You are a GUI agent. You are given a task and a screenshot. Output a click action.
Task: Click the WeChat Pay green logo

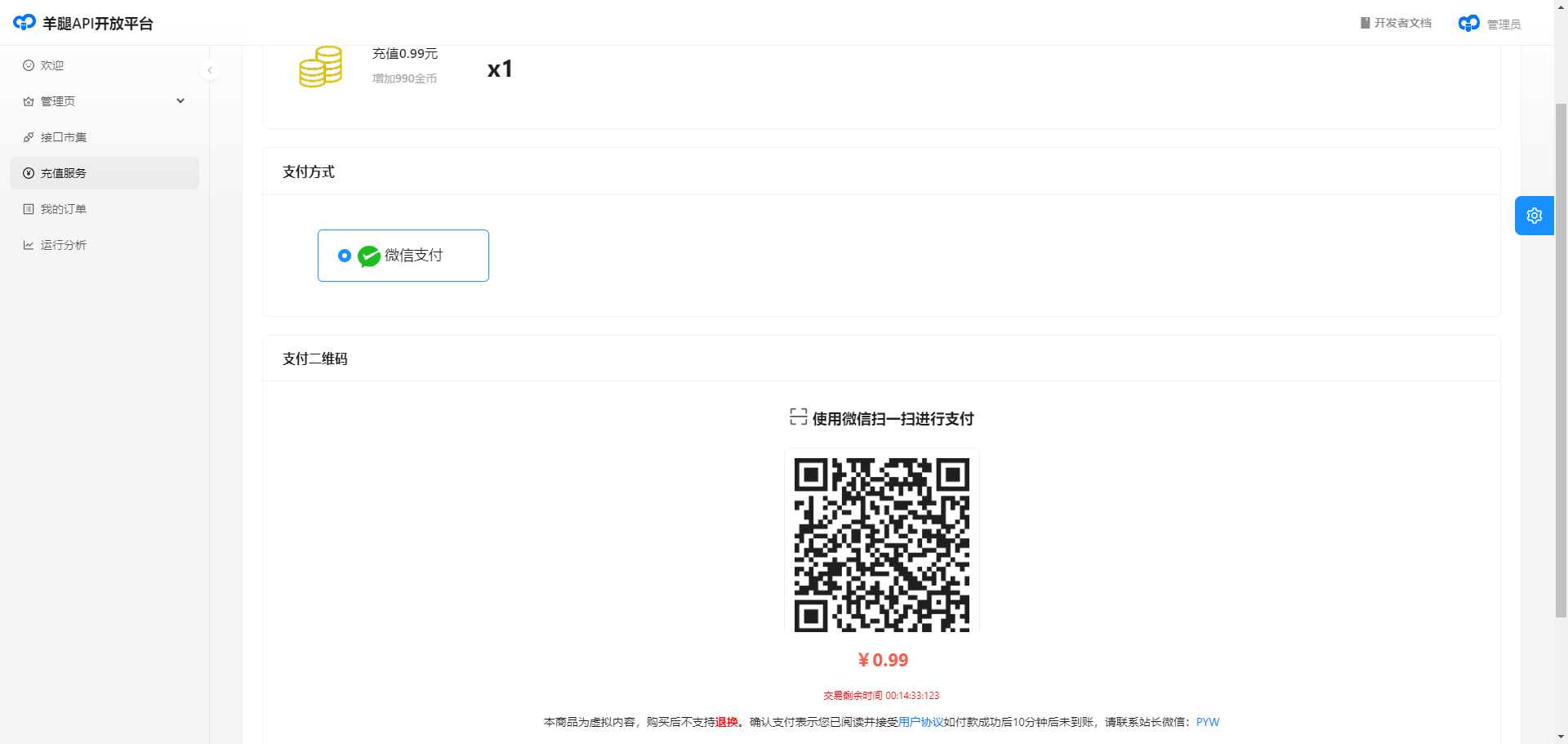(x=369, y=256)
